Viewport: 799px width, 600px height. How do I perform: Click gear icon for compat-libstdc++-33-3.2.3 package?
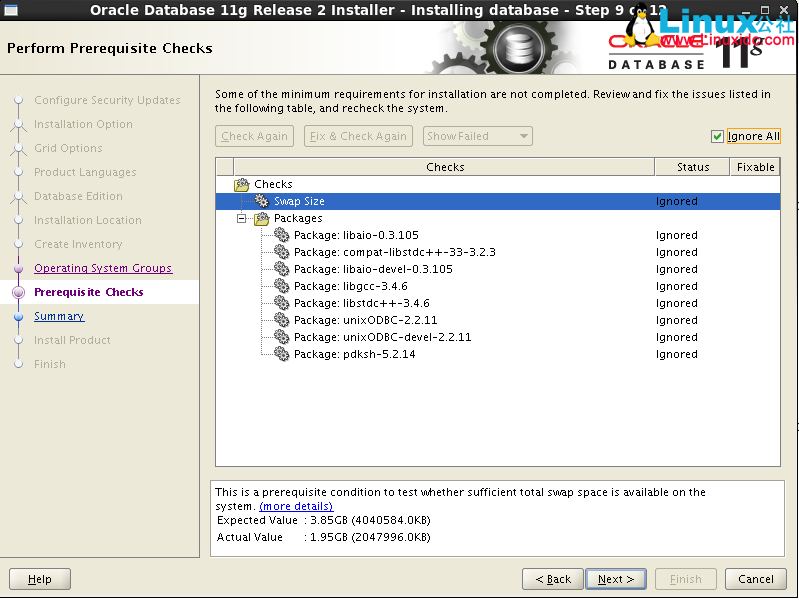pyautogui.click(x=281, y=252)
